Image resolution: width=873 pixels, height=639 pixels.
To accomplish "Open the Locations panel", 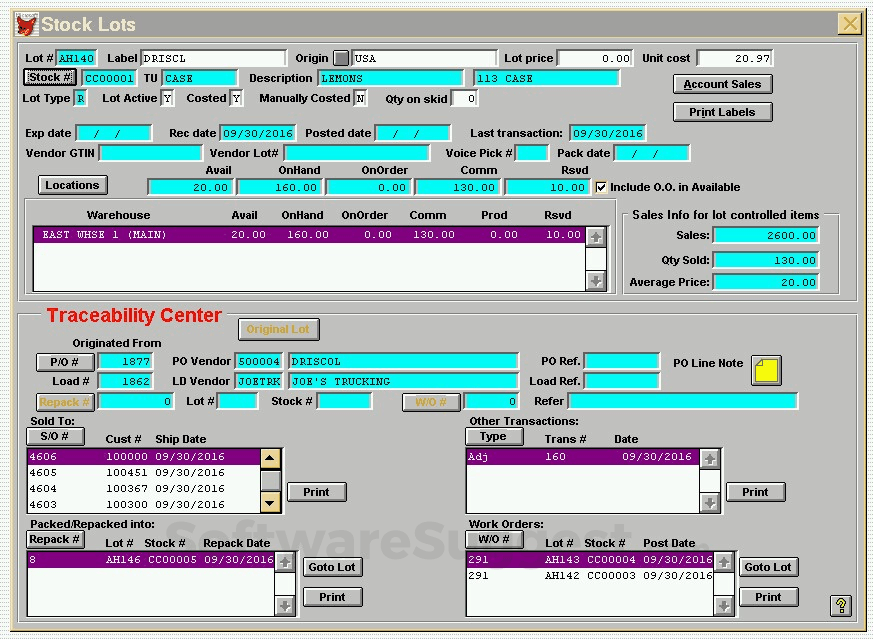I will click(71, 185).
